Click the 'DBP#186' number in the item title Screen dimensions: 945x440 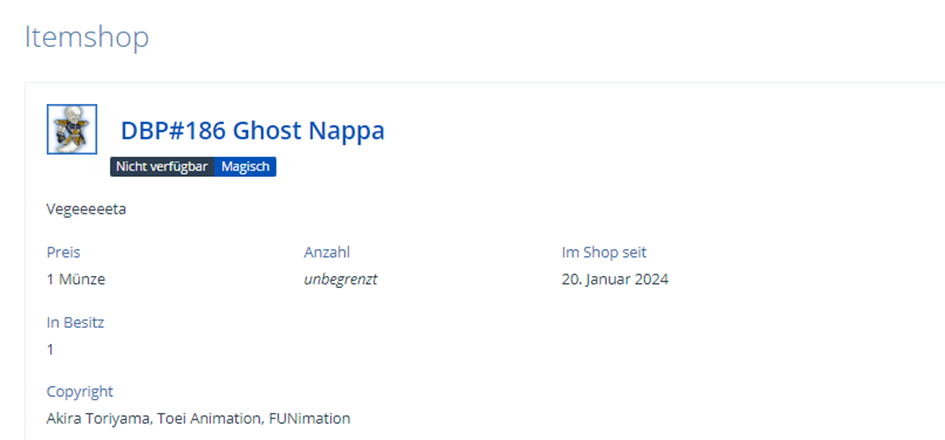point(173,131)
